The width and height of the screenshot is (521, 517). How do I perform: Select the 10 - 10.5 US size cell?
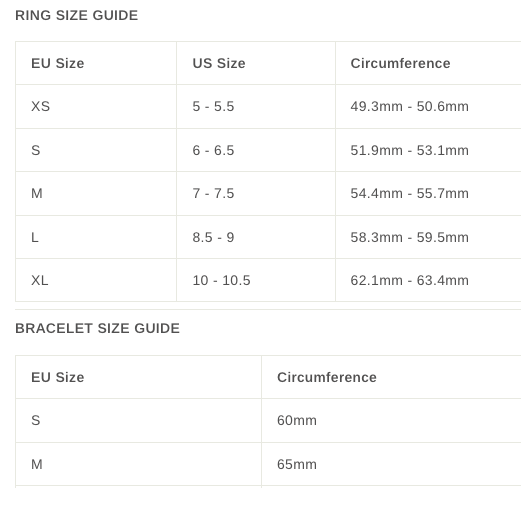pyautogui.click(x=256, y=280)
